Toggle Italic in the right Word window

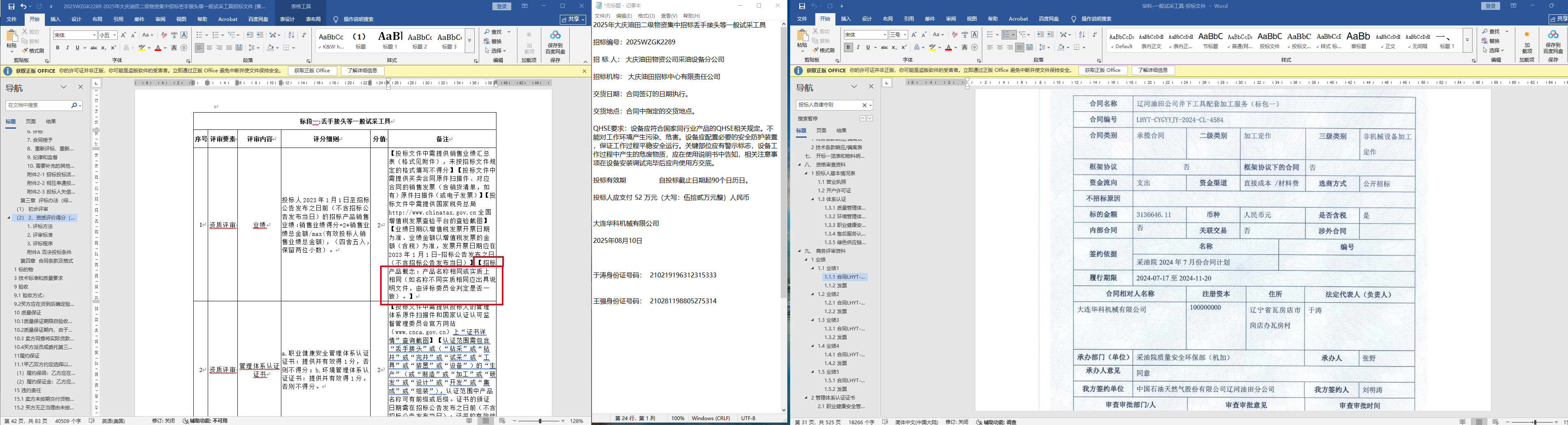pyautogui.click(x=858, y=47)
